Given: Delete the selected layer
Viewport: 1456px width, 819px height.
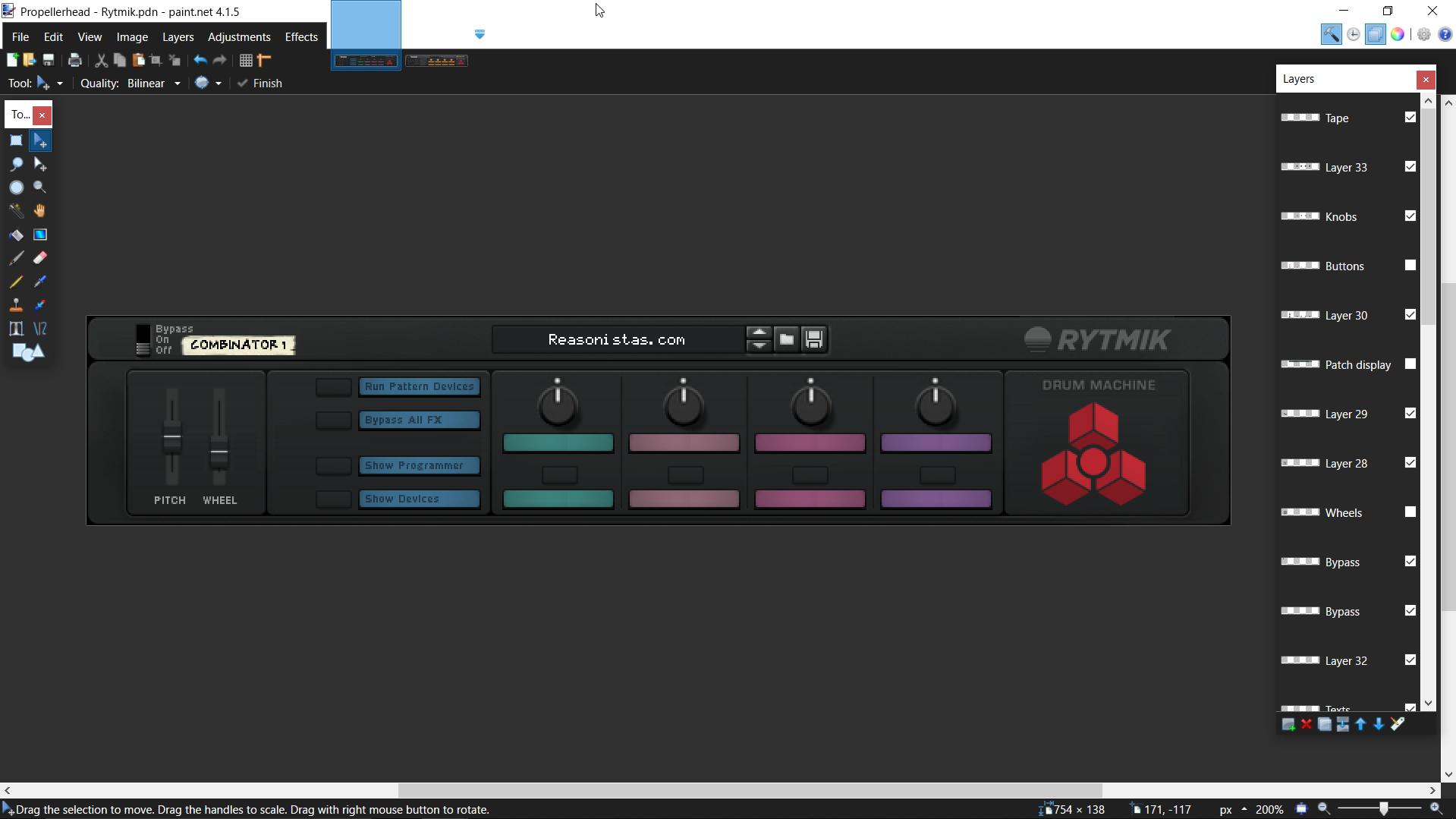Looking at the screenshot, I should [1307, 725].
